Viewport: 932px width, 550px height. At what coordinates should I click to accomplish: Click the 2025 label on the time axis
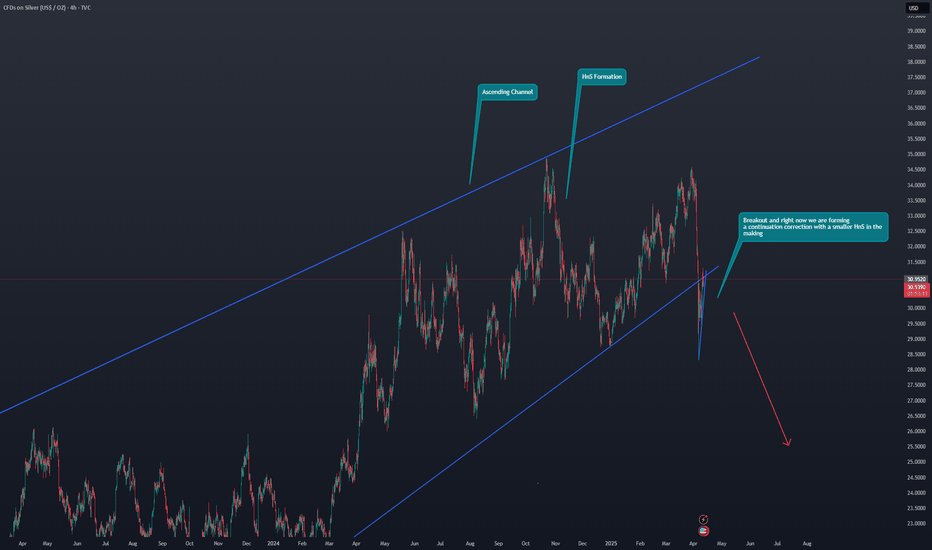(x=611, y=543)
